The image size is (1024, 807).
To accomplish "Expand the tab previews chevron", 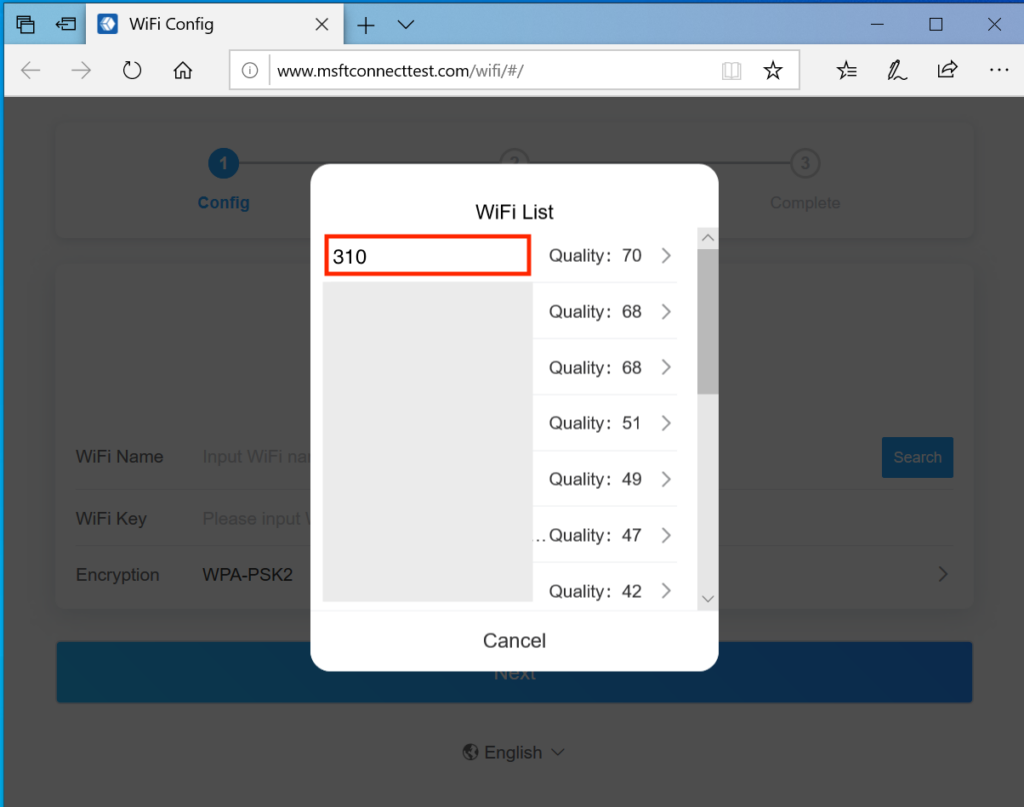I will pos(405,25).
